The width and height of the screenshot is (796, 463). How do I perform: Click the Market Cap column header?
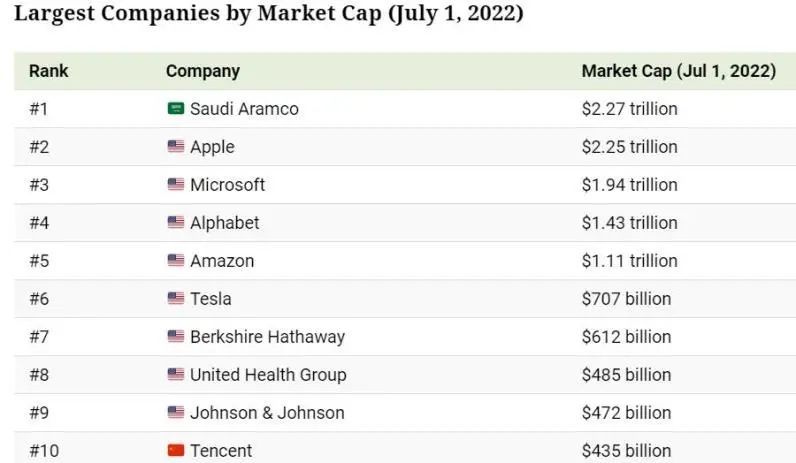point(678,71)
